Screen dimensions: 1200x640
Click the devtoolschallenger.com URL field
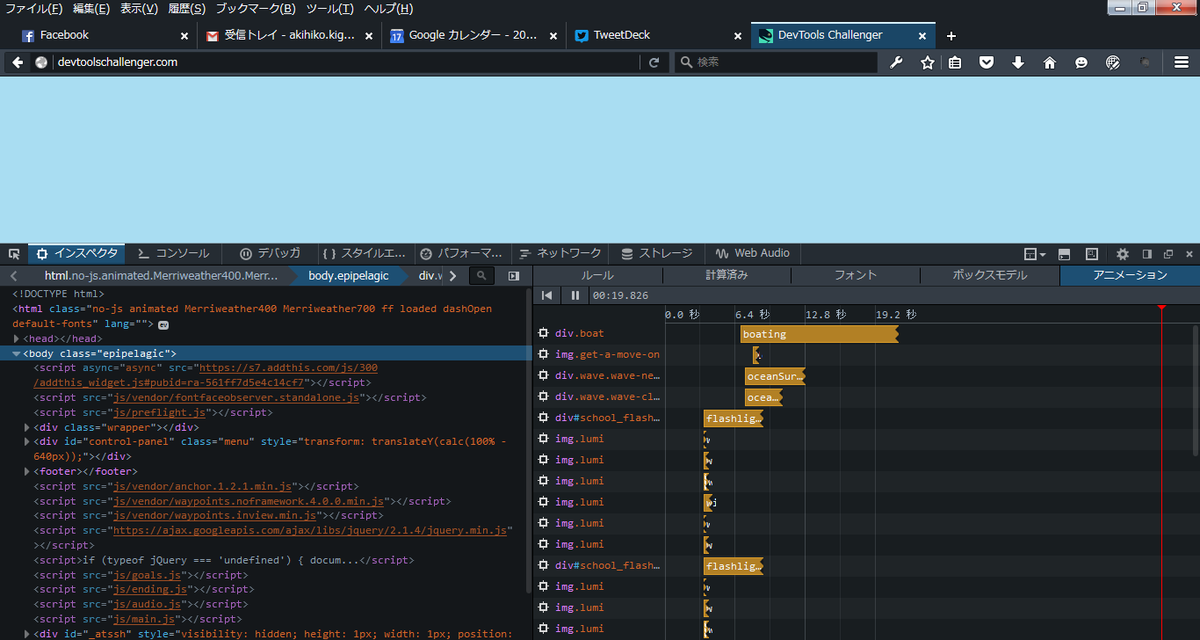(345, 62)
